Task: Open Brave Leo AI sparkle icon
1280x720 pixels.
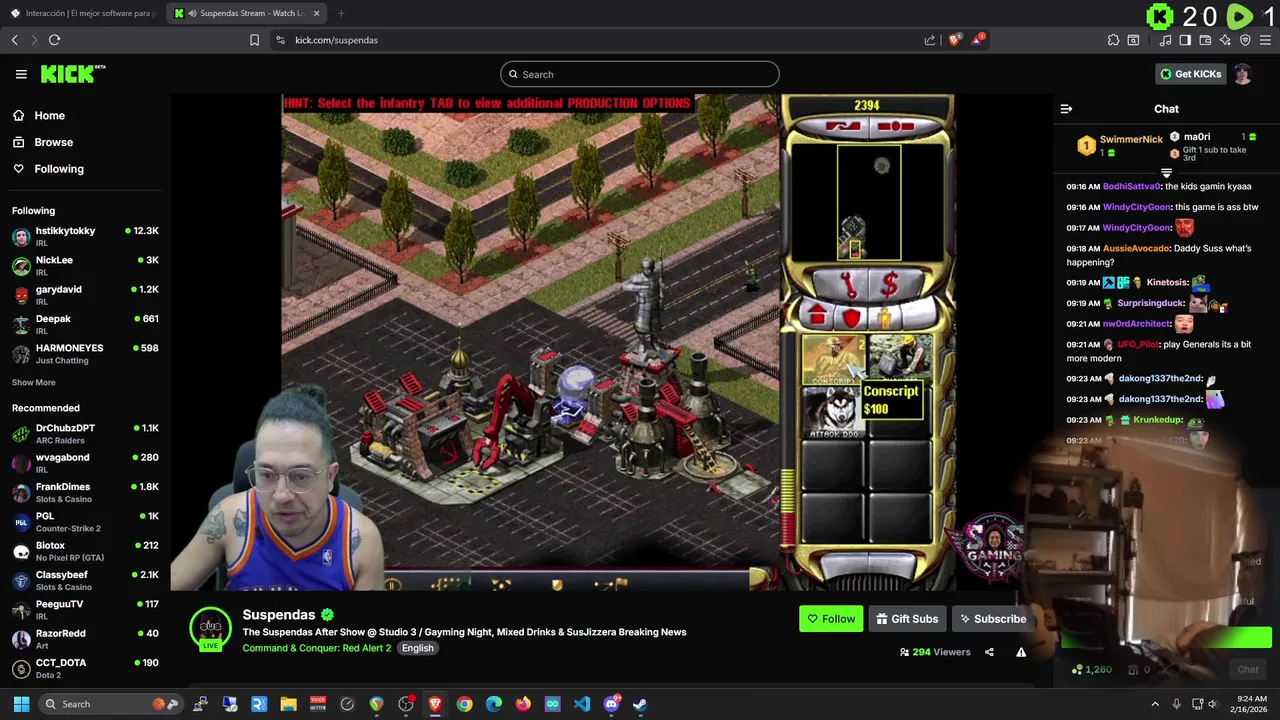Action: (1225, 40)
